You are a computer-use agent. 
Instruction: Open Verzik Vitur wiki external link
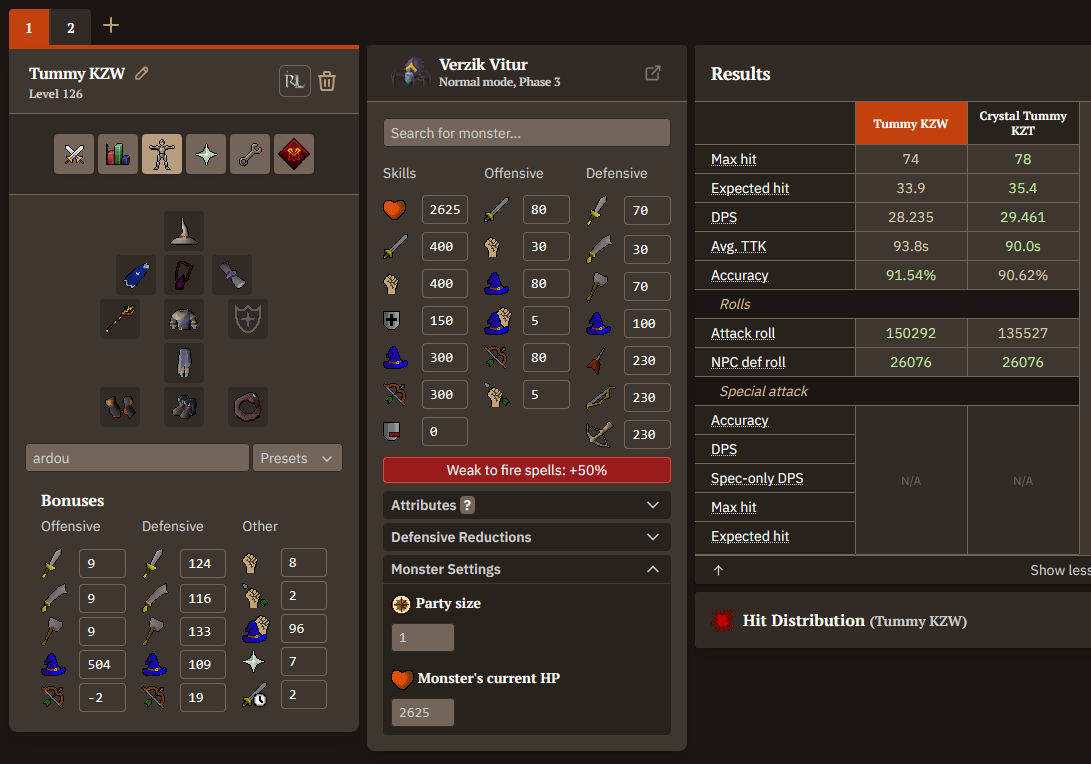653,73
